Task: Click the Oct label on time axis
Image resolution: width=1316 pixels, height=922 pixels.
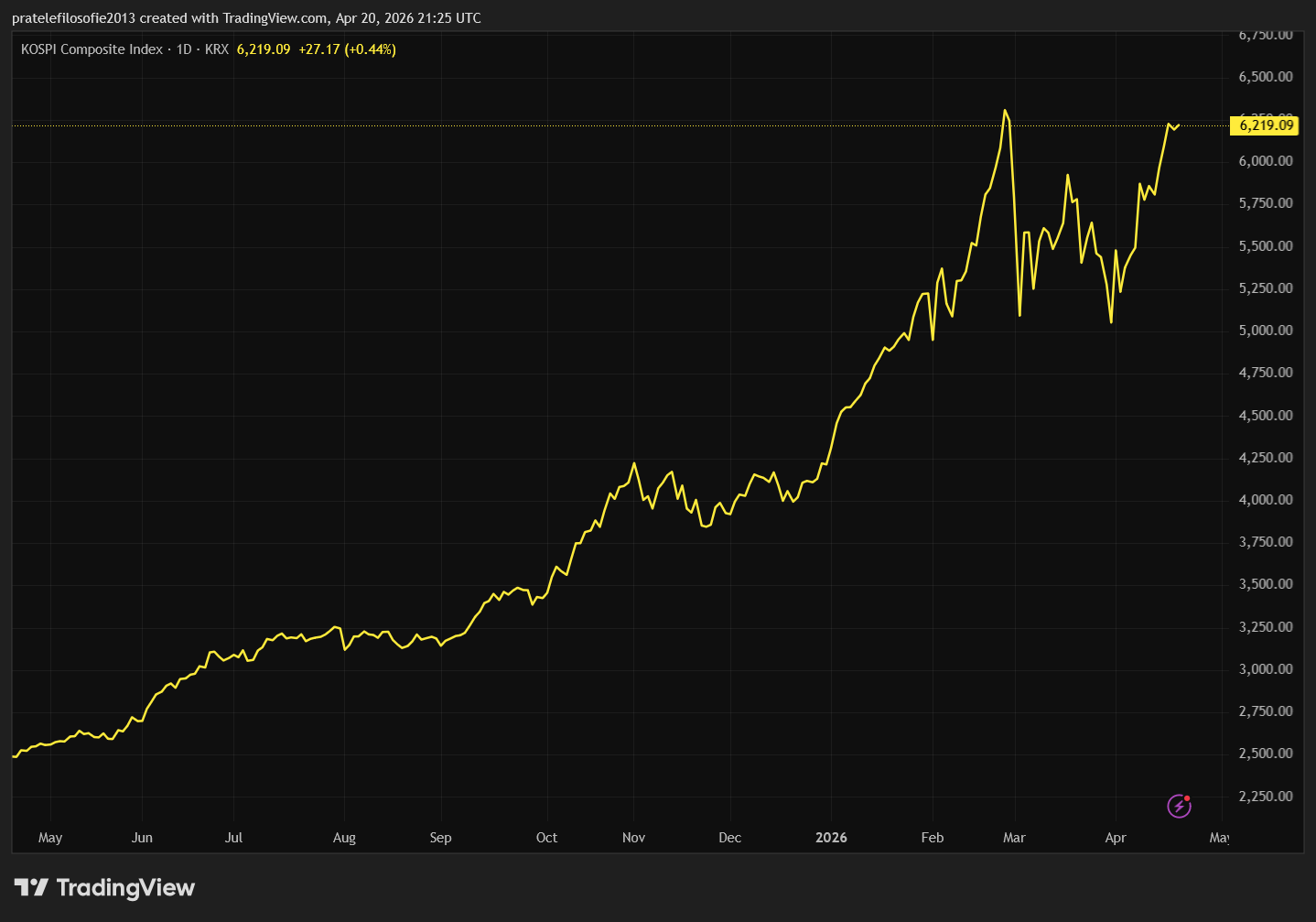Action: [x=546, y=838]
